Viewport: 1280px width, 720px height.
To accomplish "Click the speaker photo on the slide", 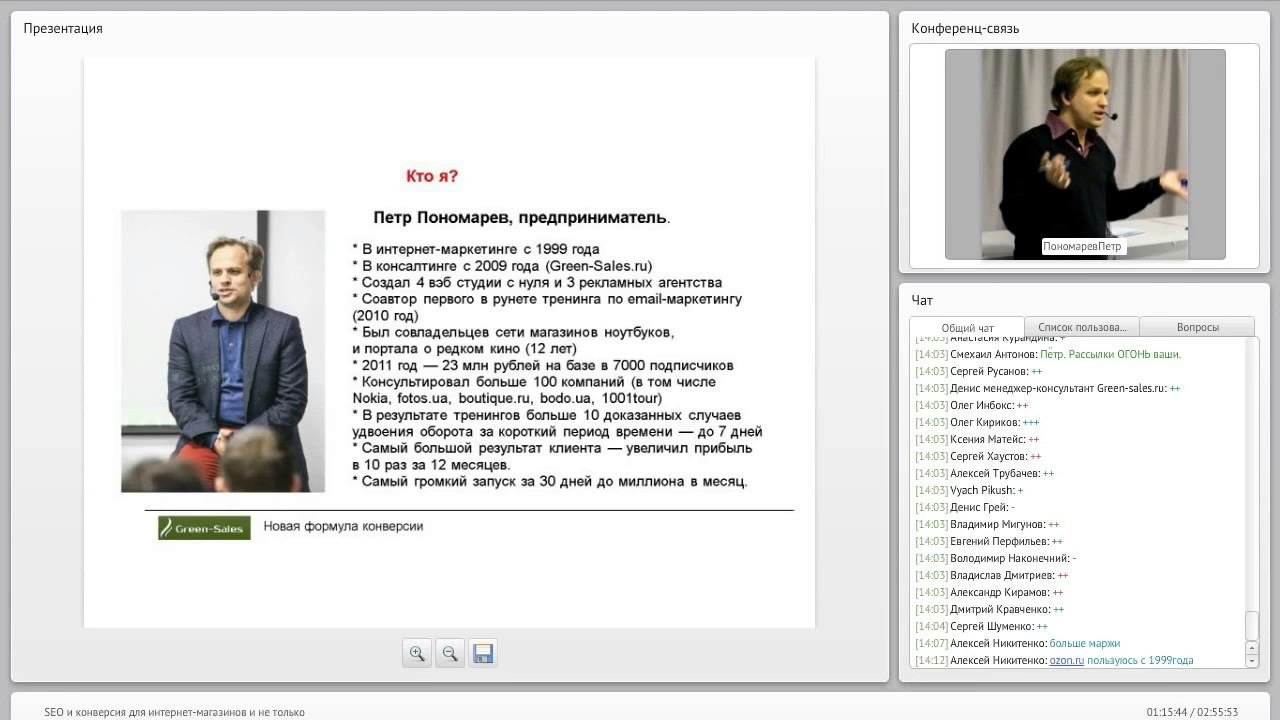I will pyautogui.click(x=223, y=351).
